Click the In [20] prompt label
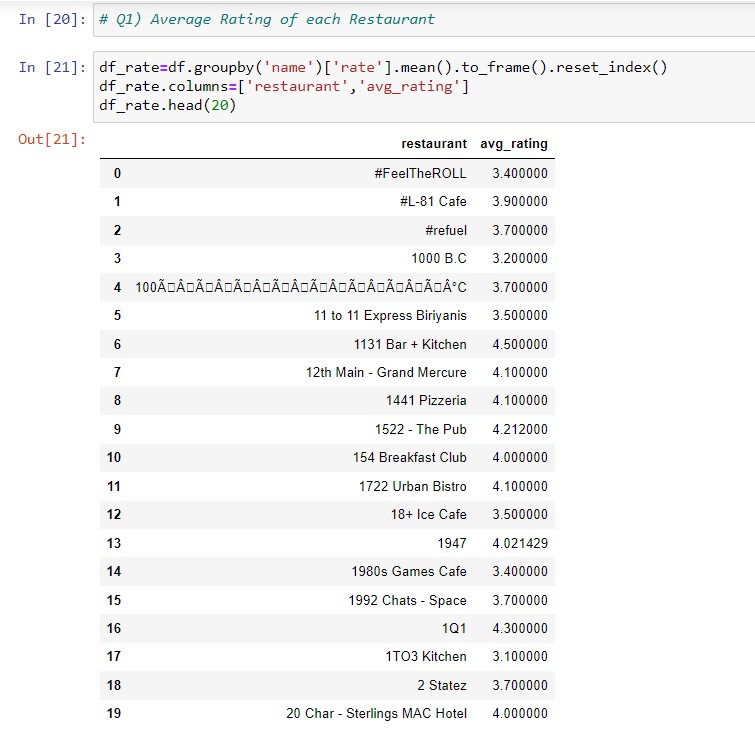 52,19
